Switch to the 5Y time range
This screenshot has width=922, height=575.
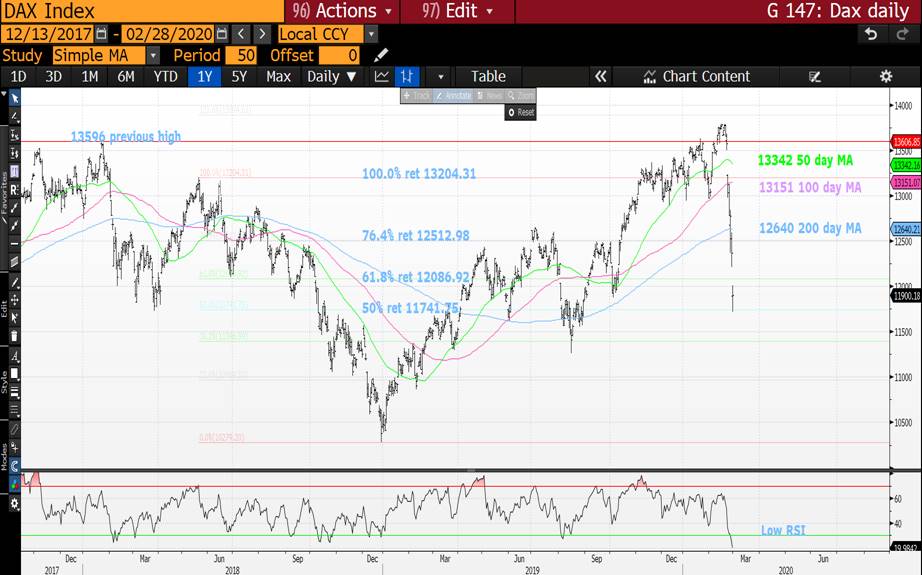click(239, 76)
